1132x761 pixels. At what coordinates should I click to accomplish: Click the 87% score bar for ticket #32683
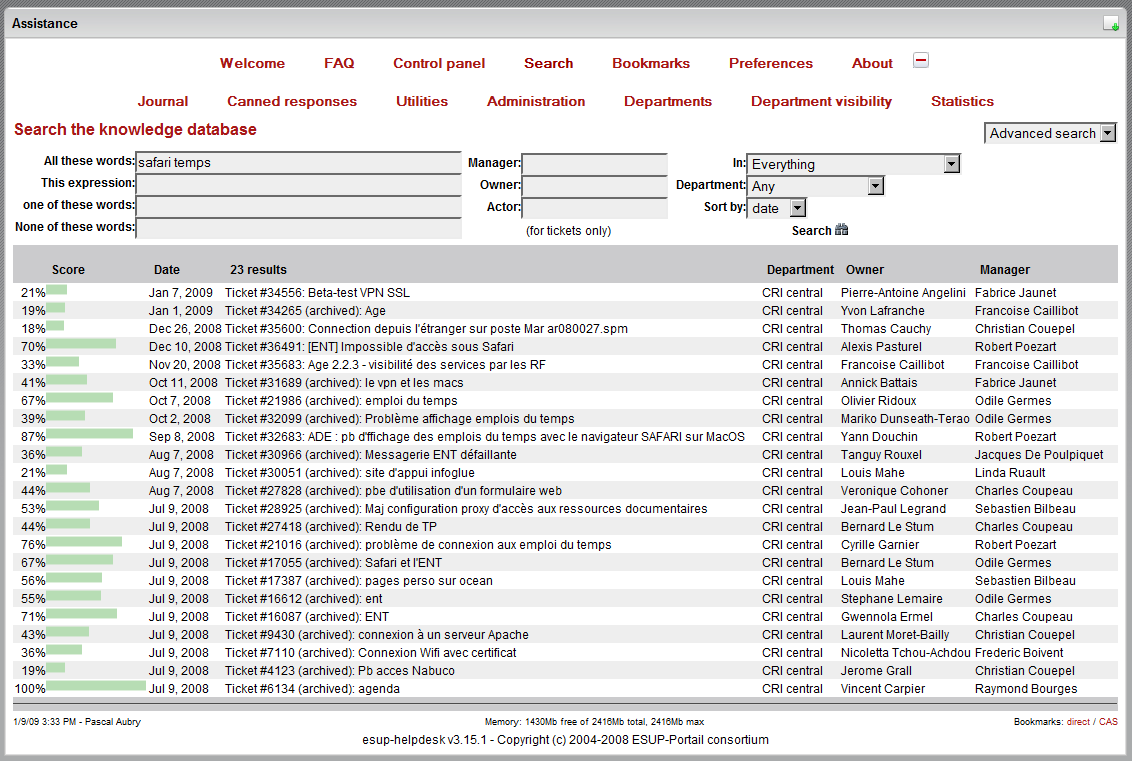point(89,436)
